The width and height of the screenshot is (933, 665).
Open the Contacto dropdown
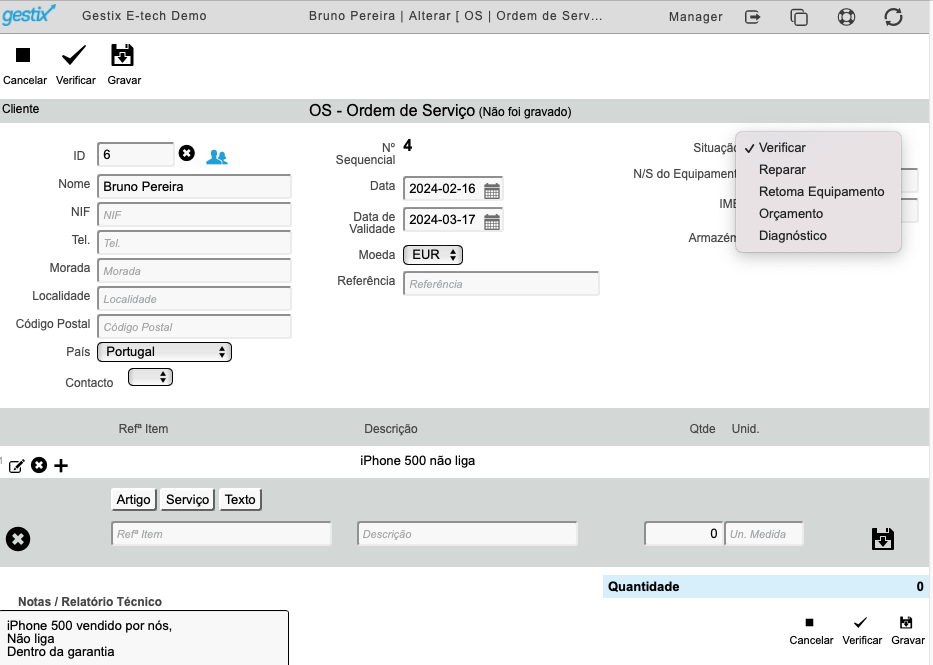[x=151, y=377]
